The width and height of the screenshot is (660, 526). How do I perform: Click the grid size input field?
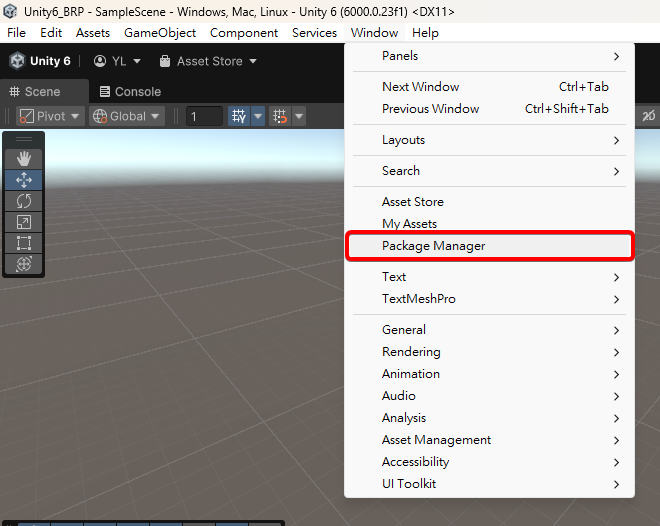[204, 116]
